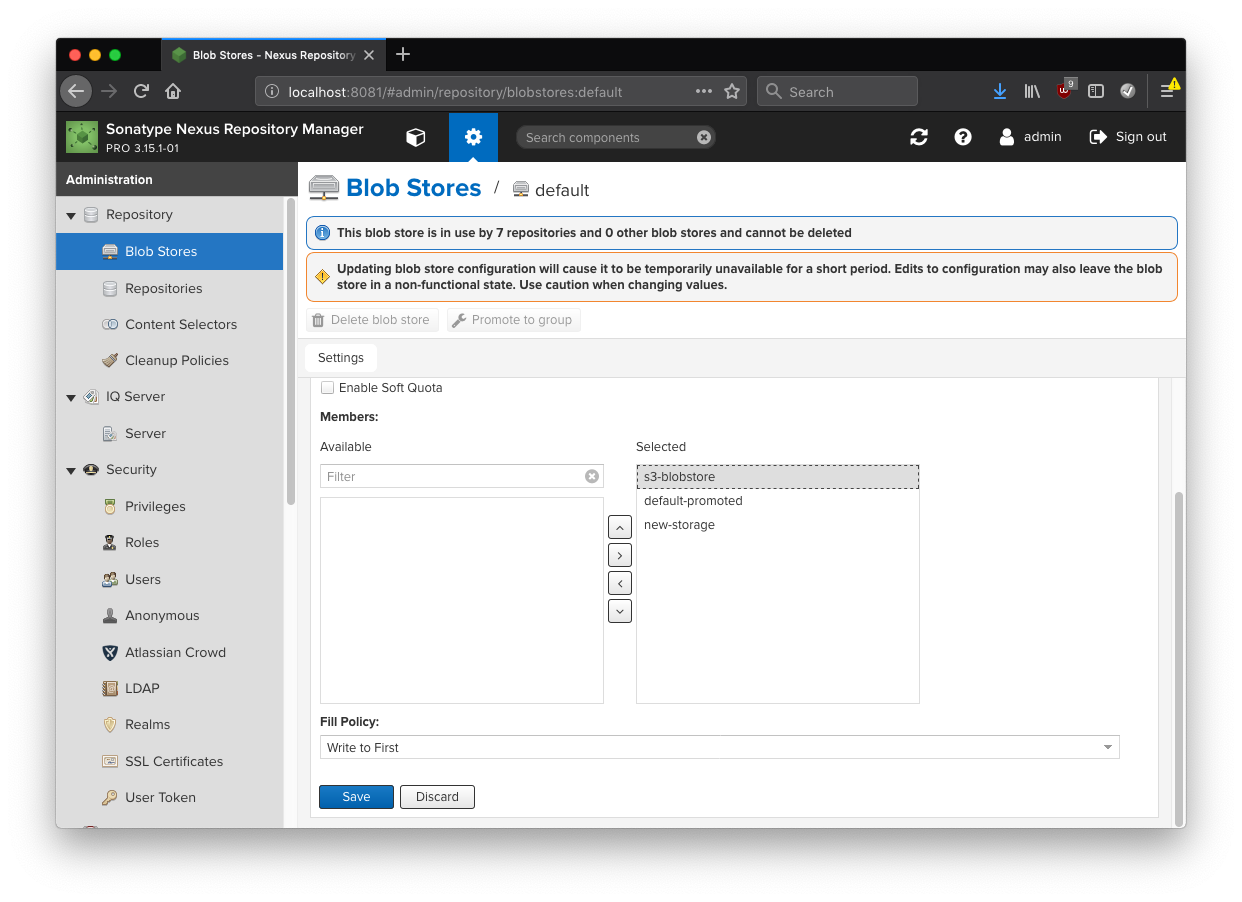Click the sidebar vertical scrollbar

pyautogui.click(x=291, y=350)
